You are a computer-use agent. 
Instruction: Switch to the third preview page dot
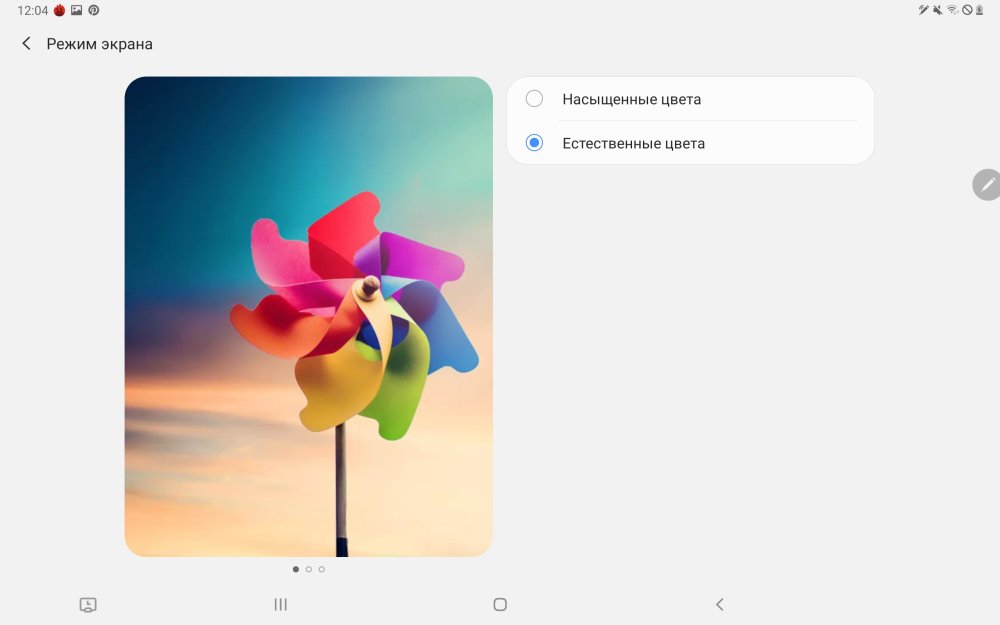coord(321,569)
